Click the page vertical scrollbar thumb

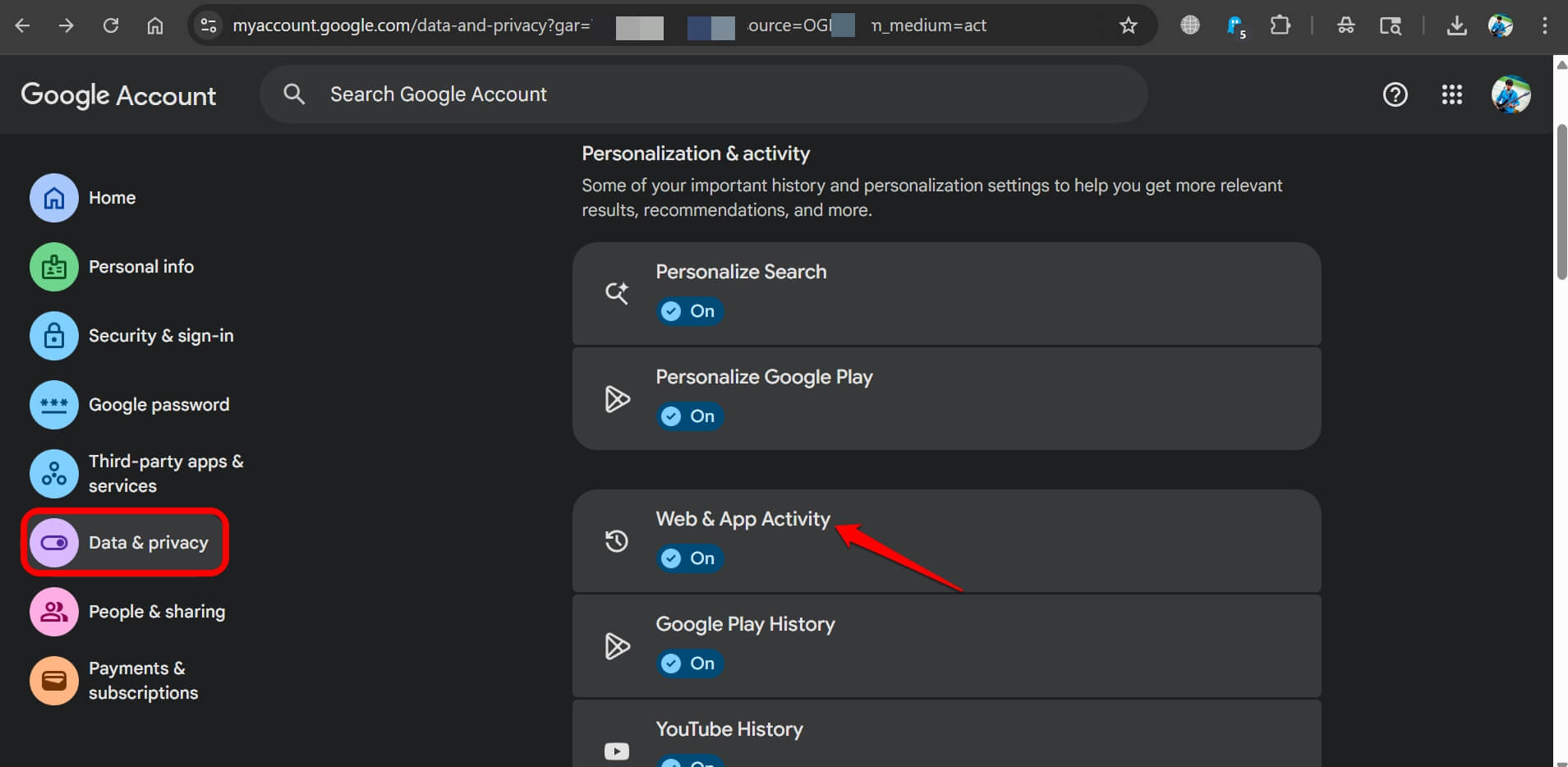(x=1561, y=203)
